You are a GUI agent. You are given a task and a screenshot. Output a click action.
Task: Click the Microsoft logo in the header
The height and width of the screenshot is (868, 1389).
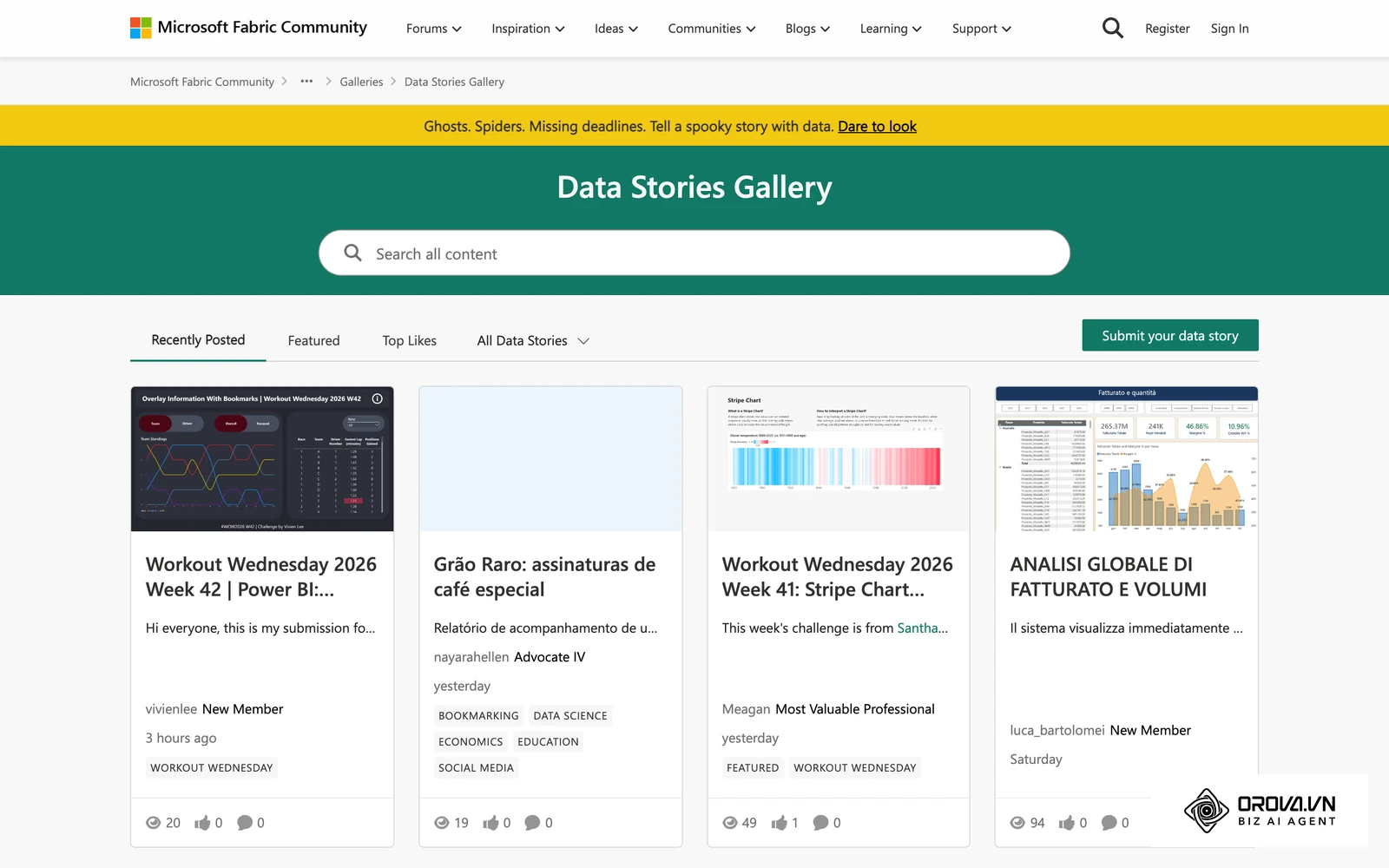coord(141,28)
